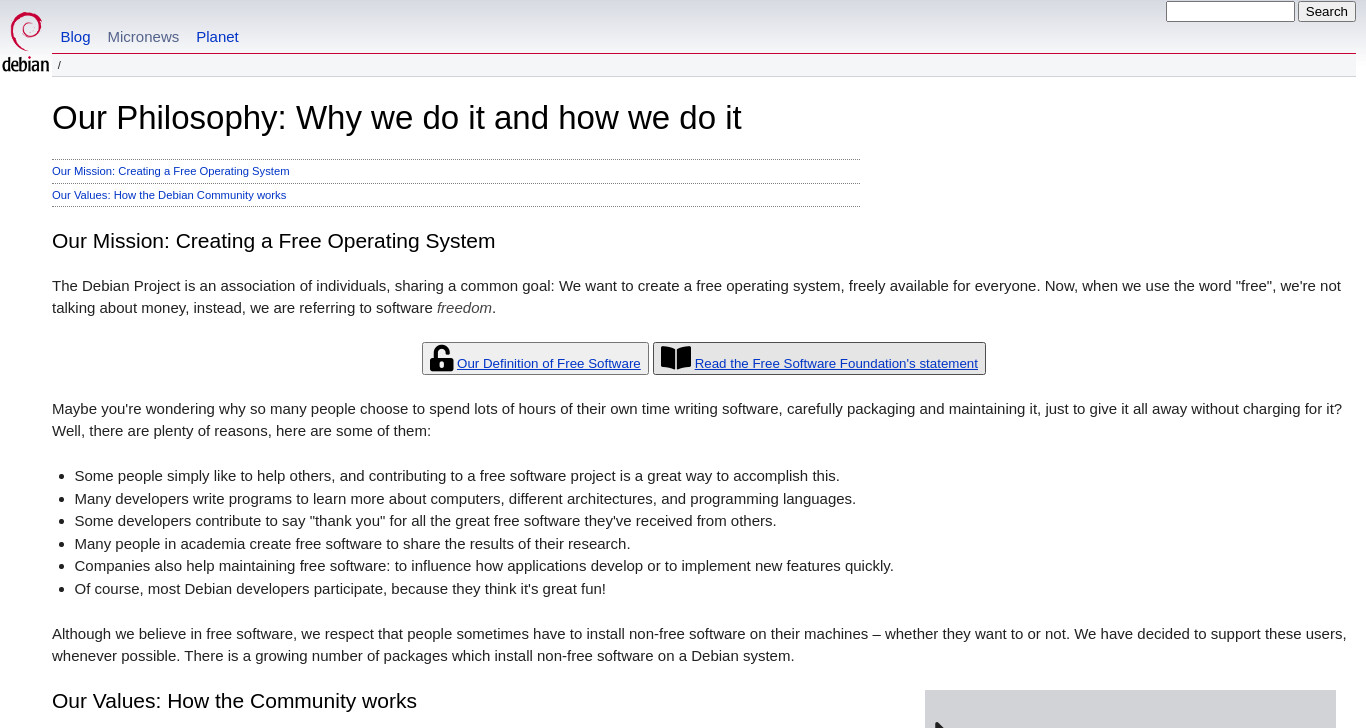Focus the search text field
1366x728 pixels.
click(x=1230, y=11)
